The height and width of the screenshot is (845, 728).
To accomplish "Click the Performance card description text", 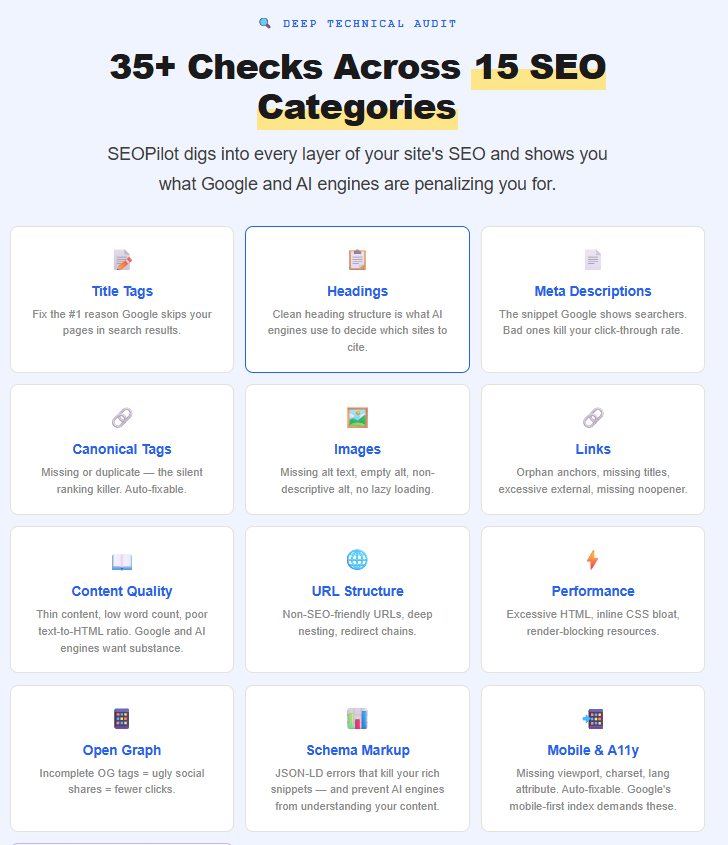I will 593,623.
